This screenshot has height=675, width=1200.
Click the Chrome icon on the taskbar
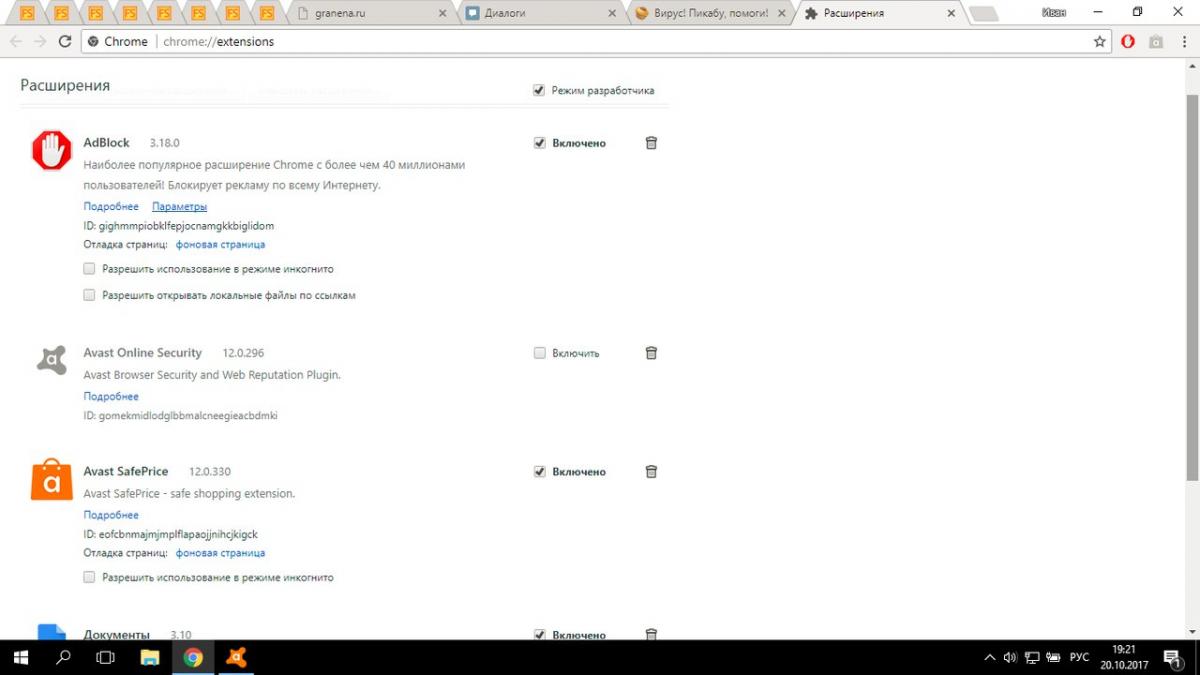pos(193,657)
